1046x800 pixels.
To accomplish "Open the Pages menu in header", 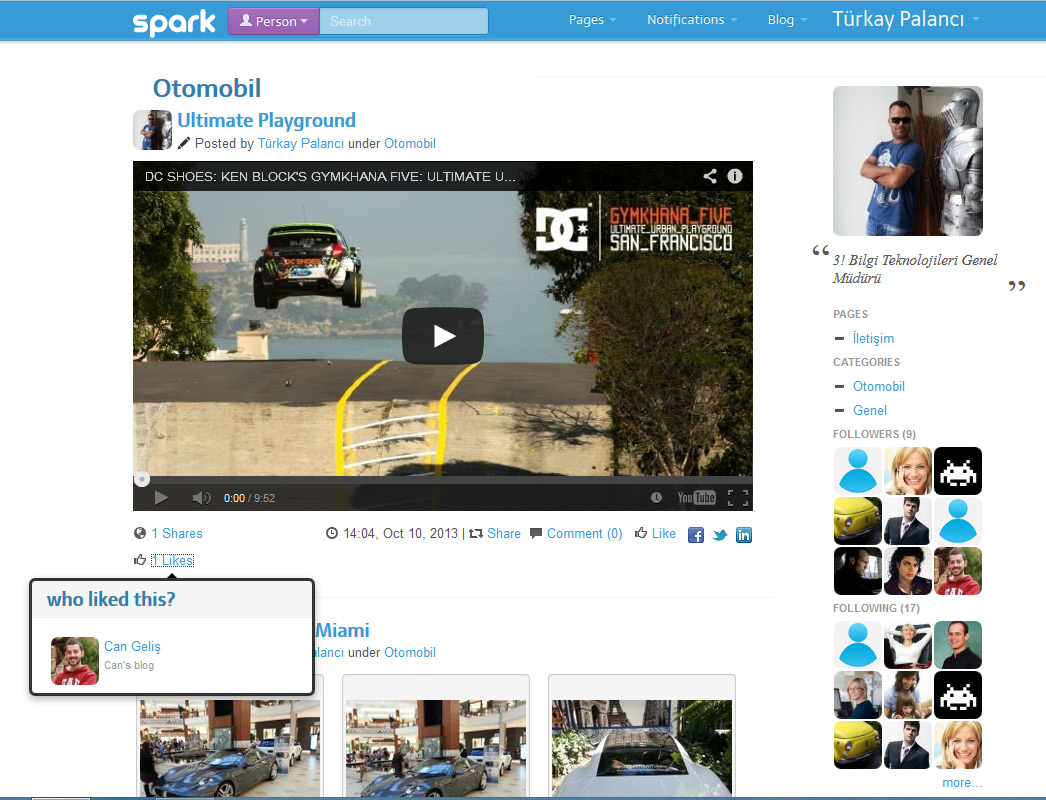I will point(592,20).
